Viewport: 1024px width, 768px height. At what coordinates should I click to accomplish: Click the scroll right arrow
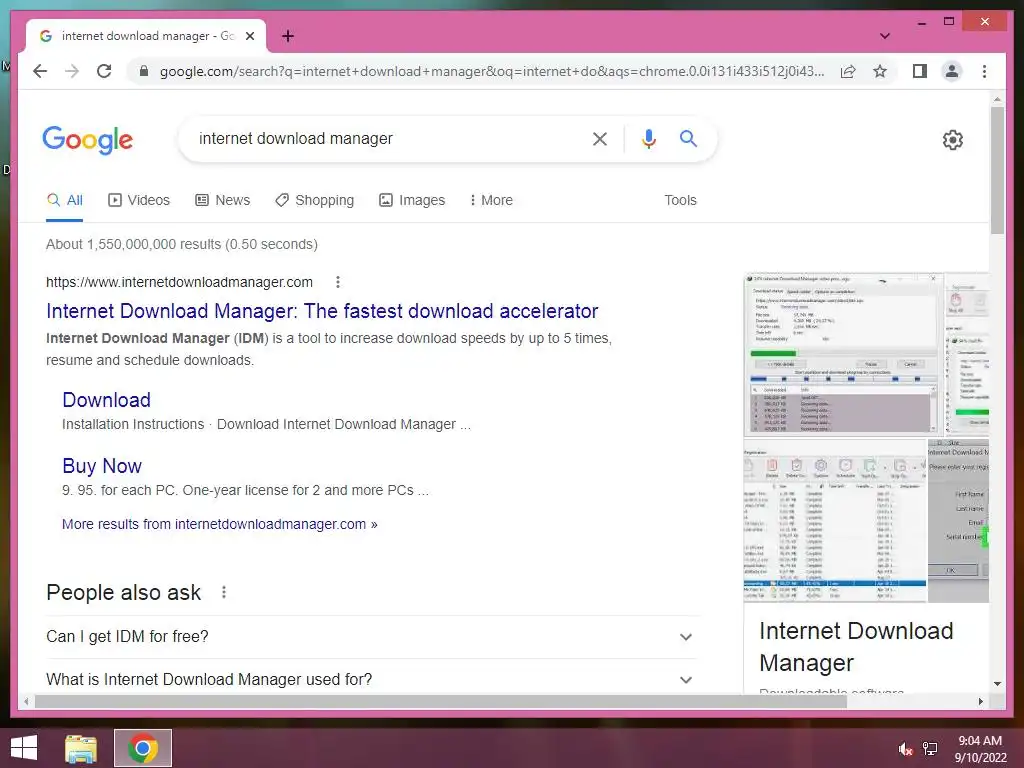point(981,701)
